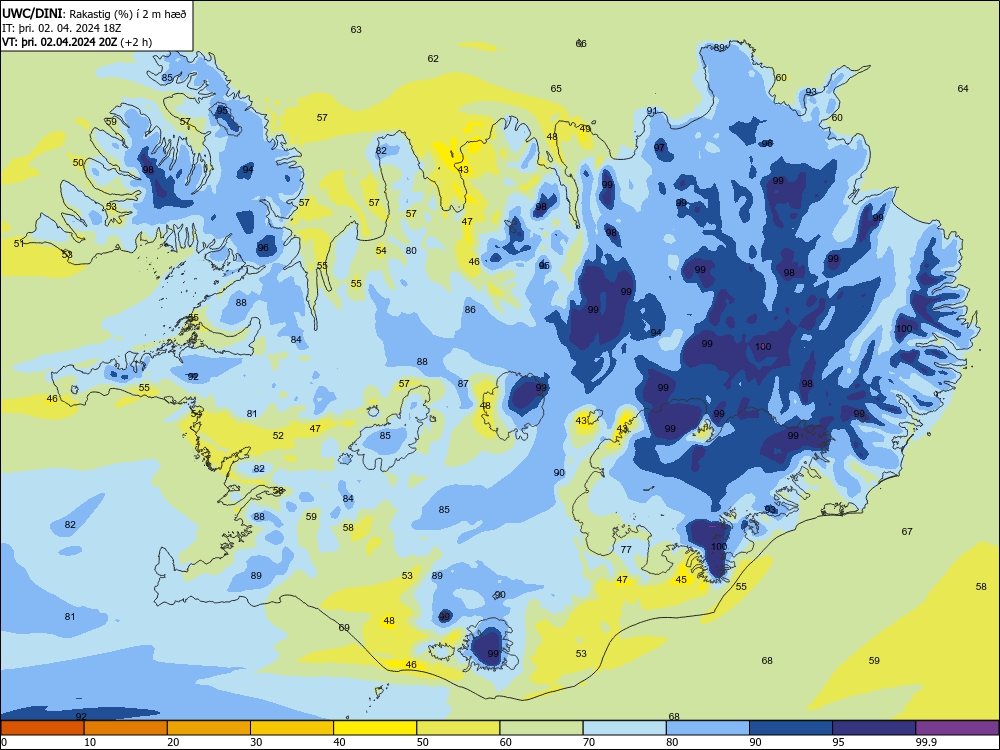Click the humidity value '49' on the map
Screen dimensions: 1000x750
[x=585, y=129]
